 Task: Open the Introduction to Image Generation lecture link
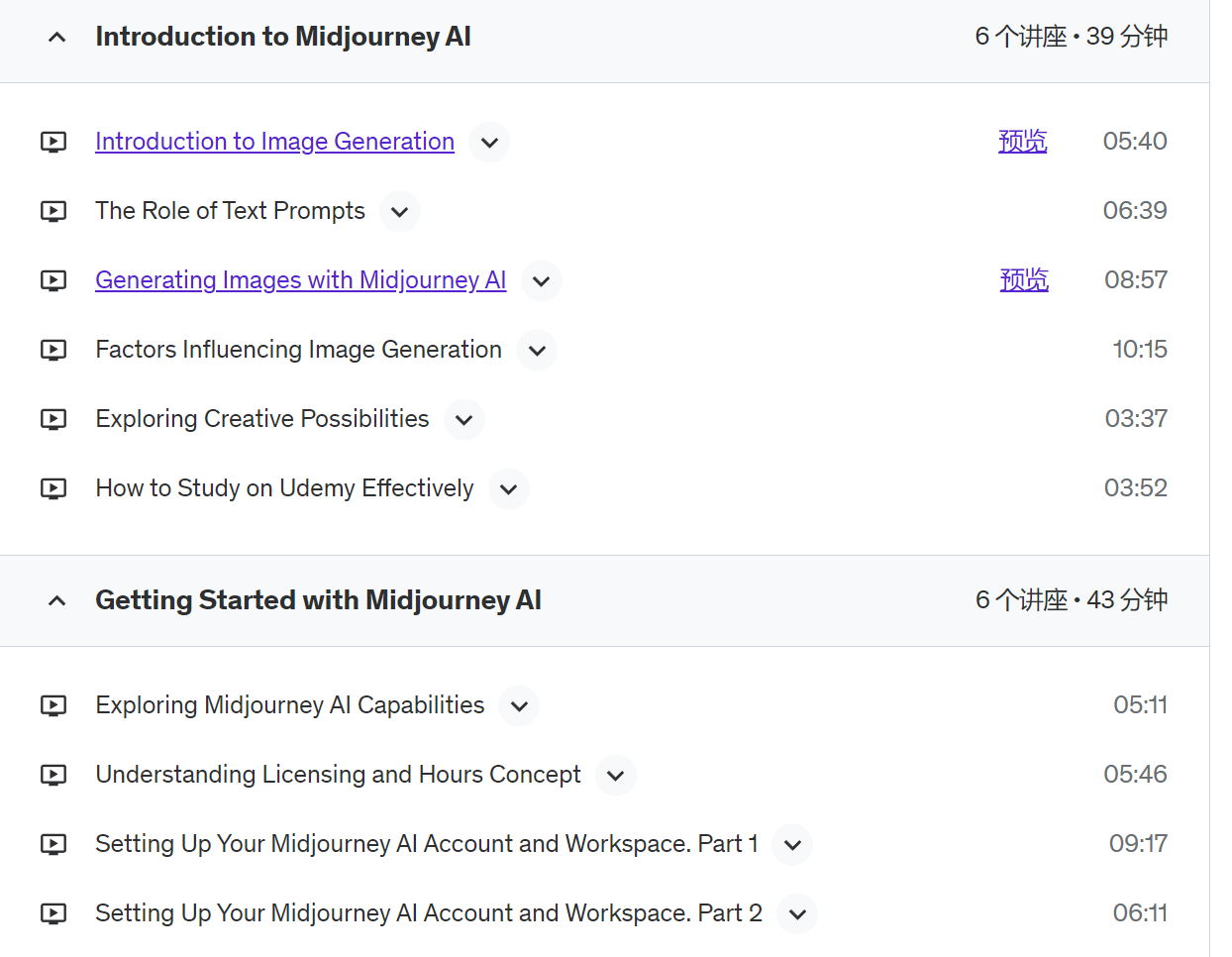point(274,142)
